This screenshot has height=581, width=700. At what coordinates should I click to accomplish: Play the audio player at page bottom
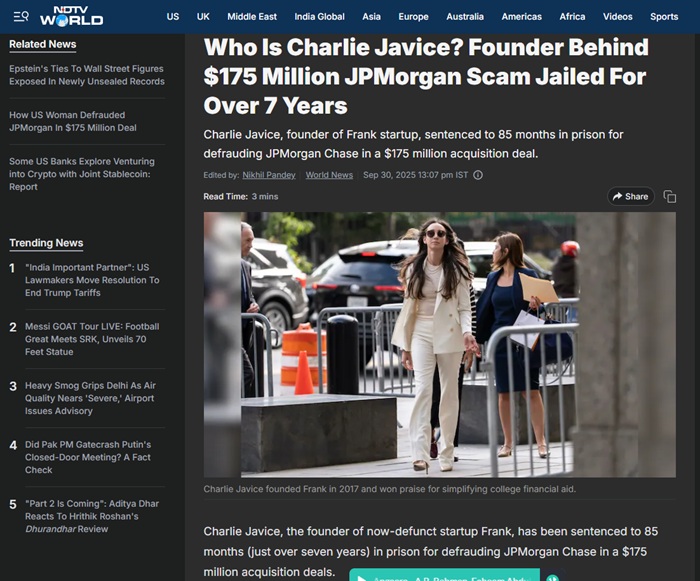[x=362, y=578]
